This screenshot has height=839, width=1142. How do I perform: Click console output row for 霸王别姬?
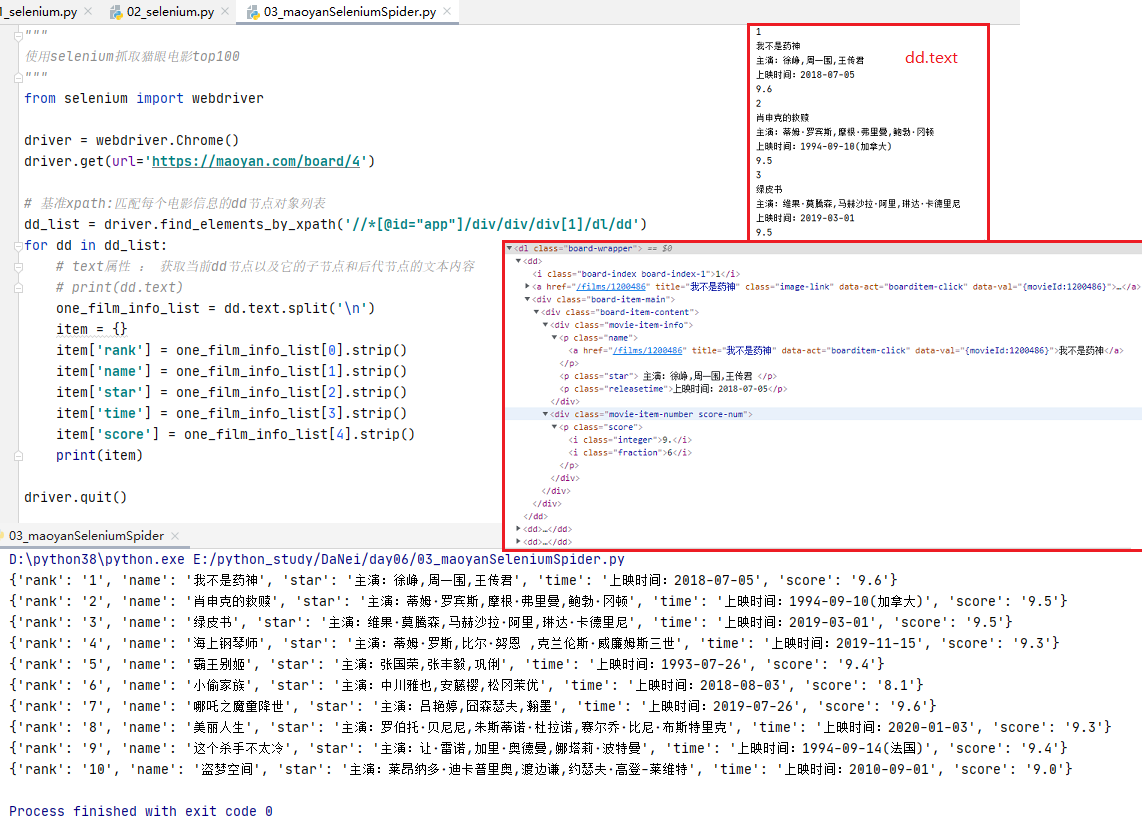coord(446,664)
